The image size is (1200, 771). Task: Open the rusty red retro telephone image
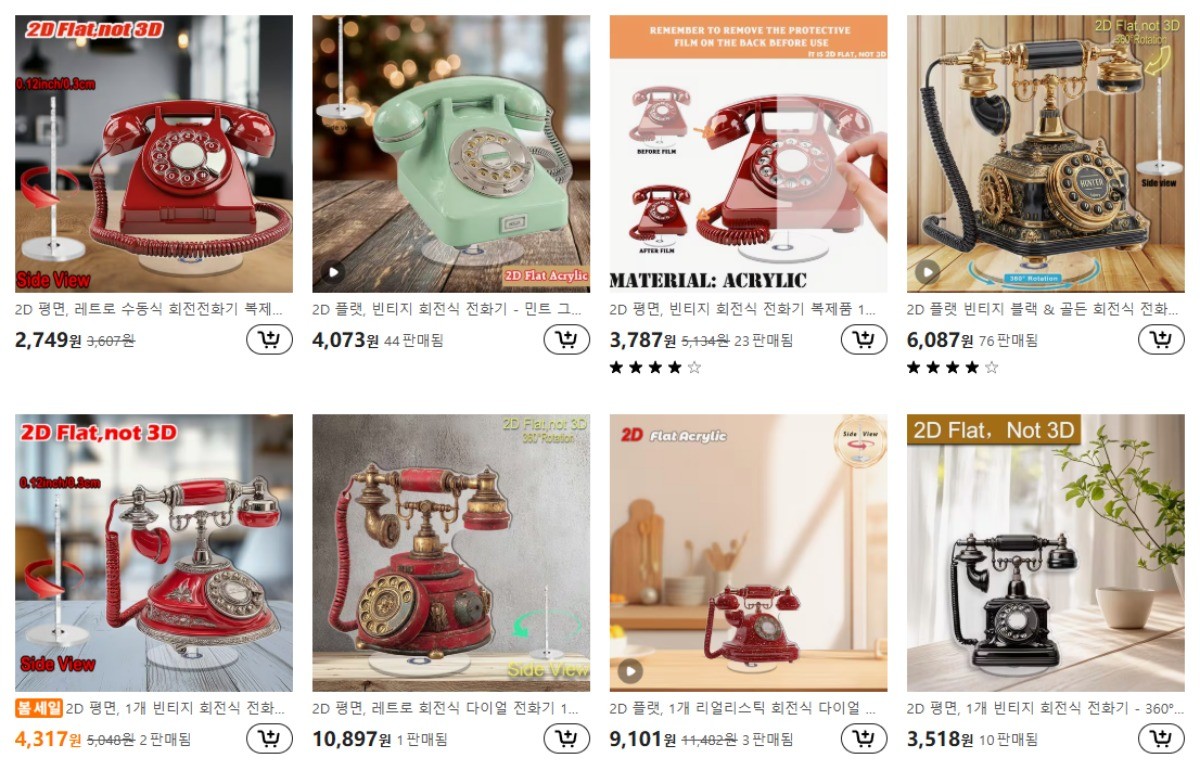coord(451,553)
